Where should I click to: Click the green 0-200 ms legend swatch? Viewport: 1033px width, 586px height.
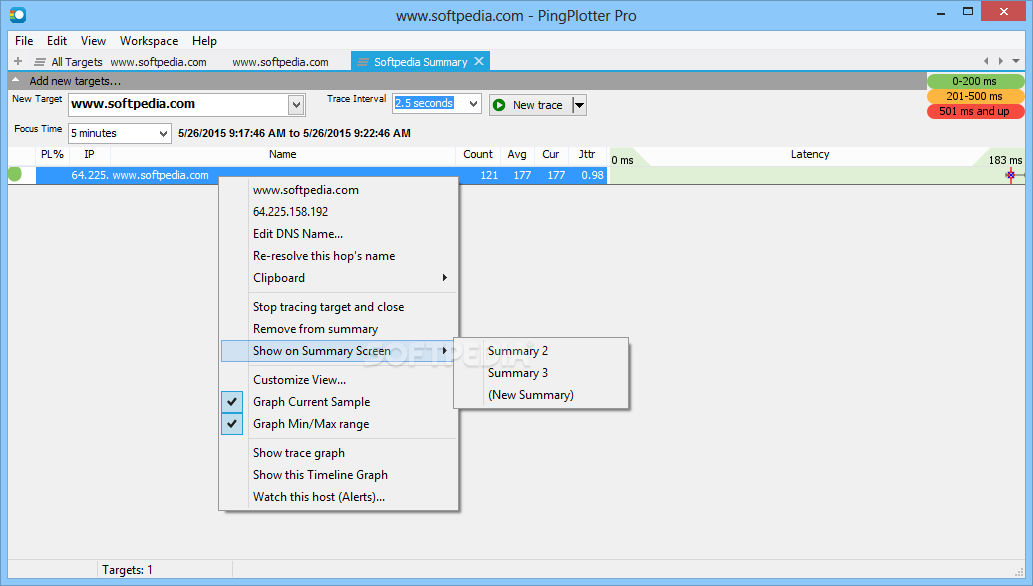976,81
